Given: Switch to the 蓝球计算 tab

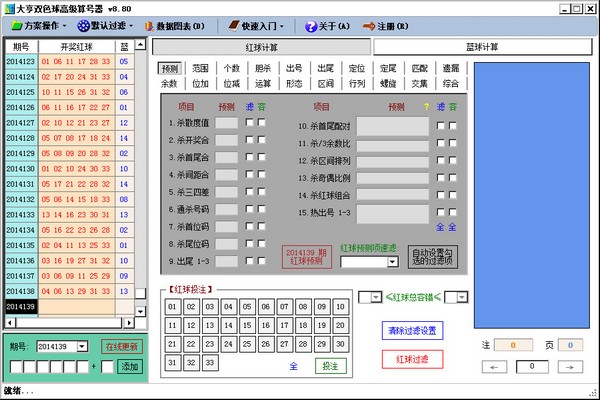Looking at the screenshot, I should click(x=482, y=47).
